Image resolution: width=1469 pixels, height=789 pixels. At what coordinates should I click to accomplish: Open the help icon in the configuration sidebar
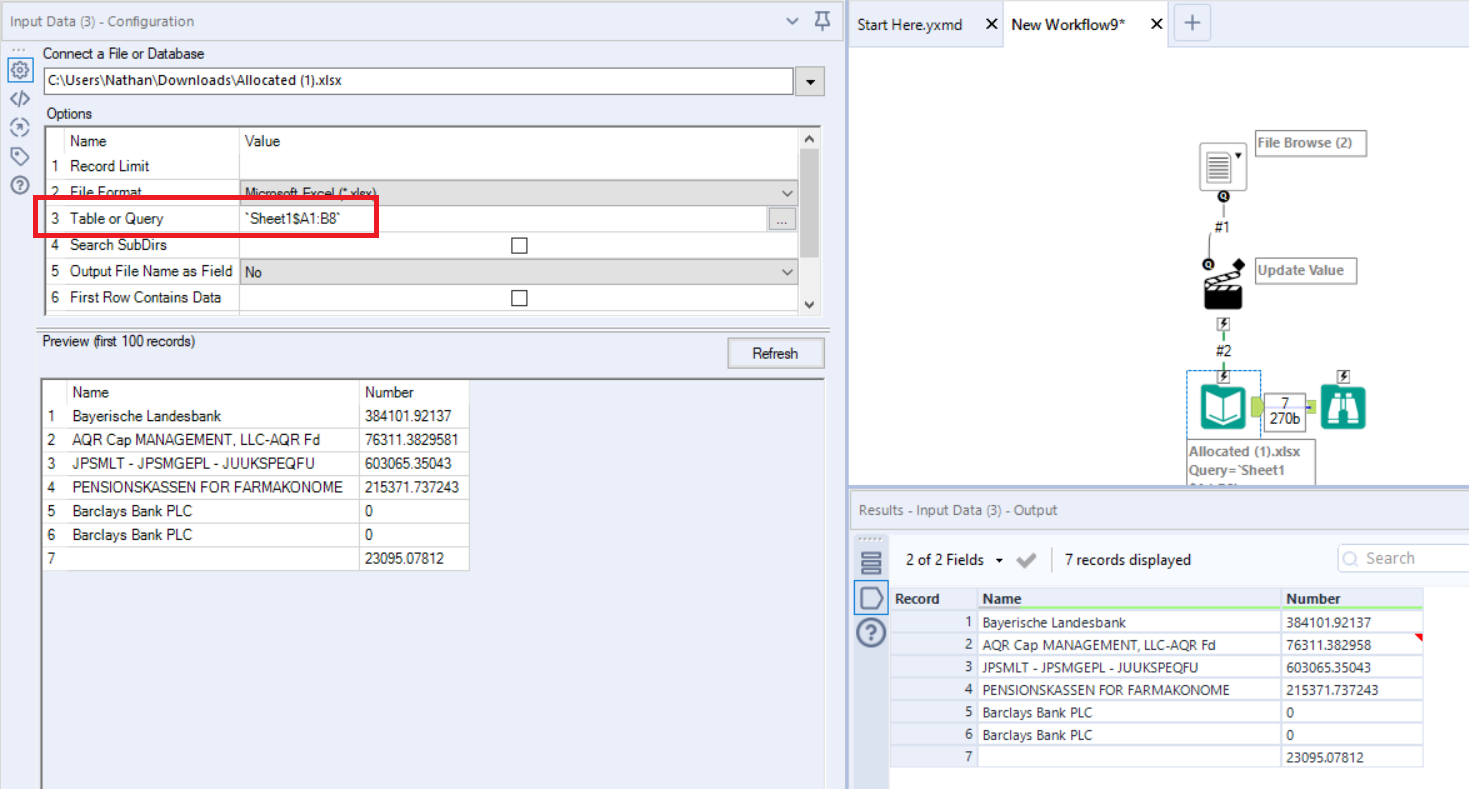[x=20, y=185]
